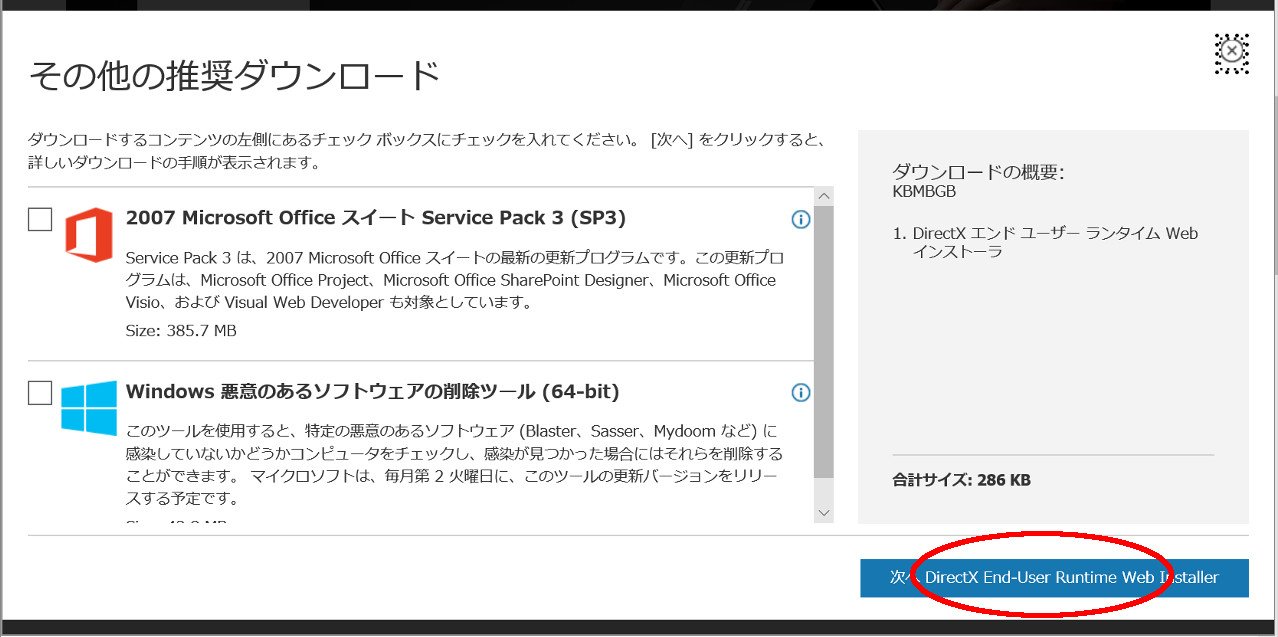Check the 2007 Microsoft Office SP3 checkbox
The height and width of the screenshot is (637, 1278).
[40, 219]
